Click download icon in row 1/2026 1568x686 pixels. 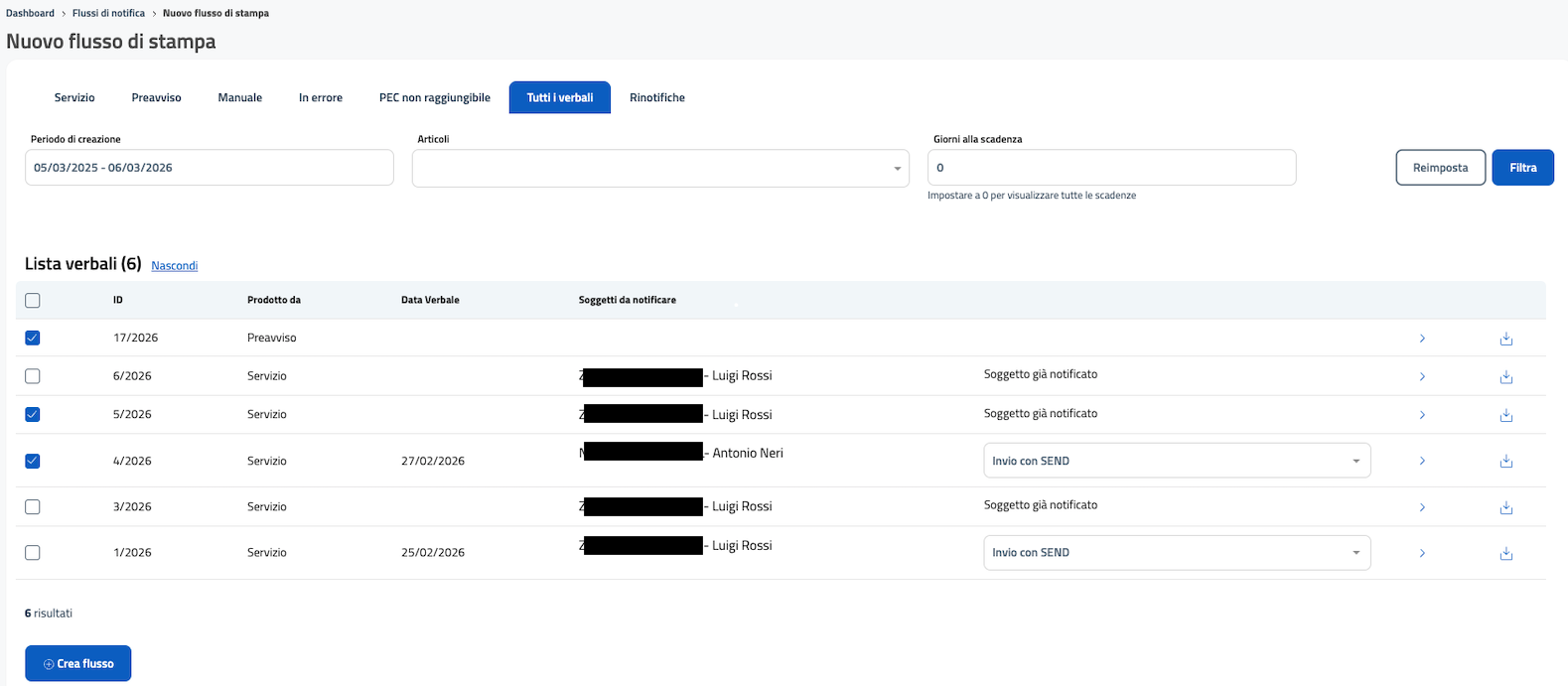[1505, 553]
